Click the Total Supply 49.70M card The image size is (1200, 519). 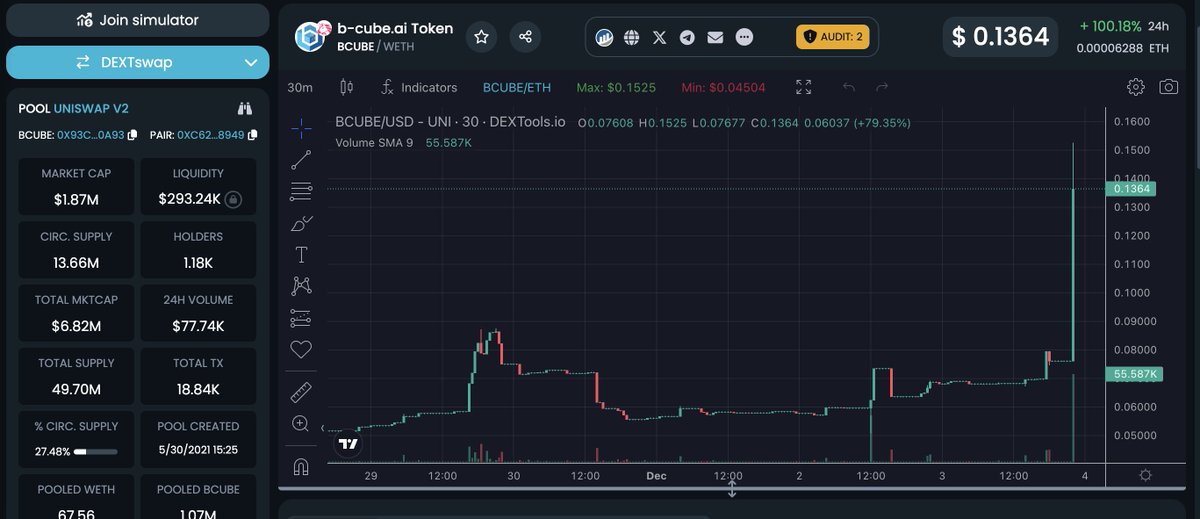tap(76, 376)
